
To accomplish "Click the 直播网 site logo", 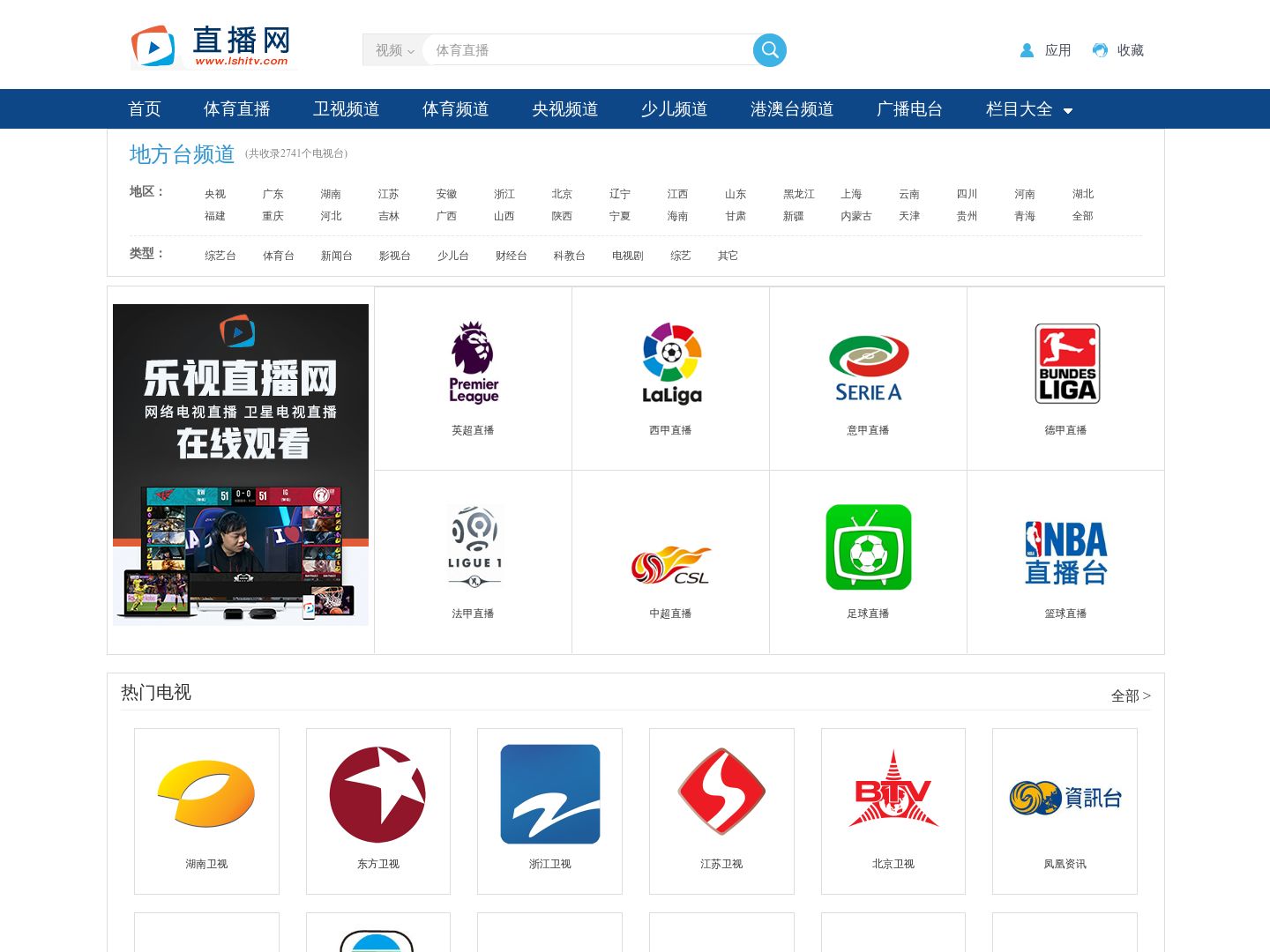I will pos(213,47).
